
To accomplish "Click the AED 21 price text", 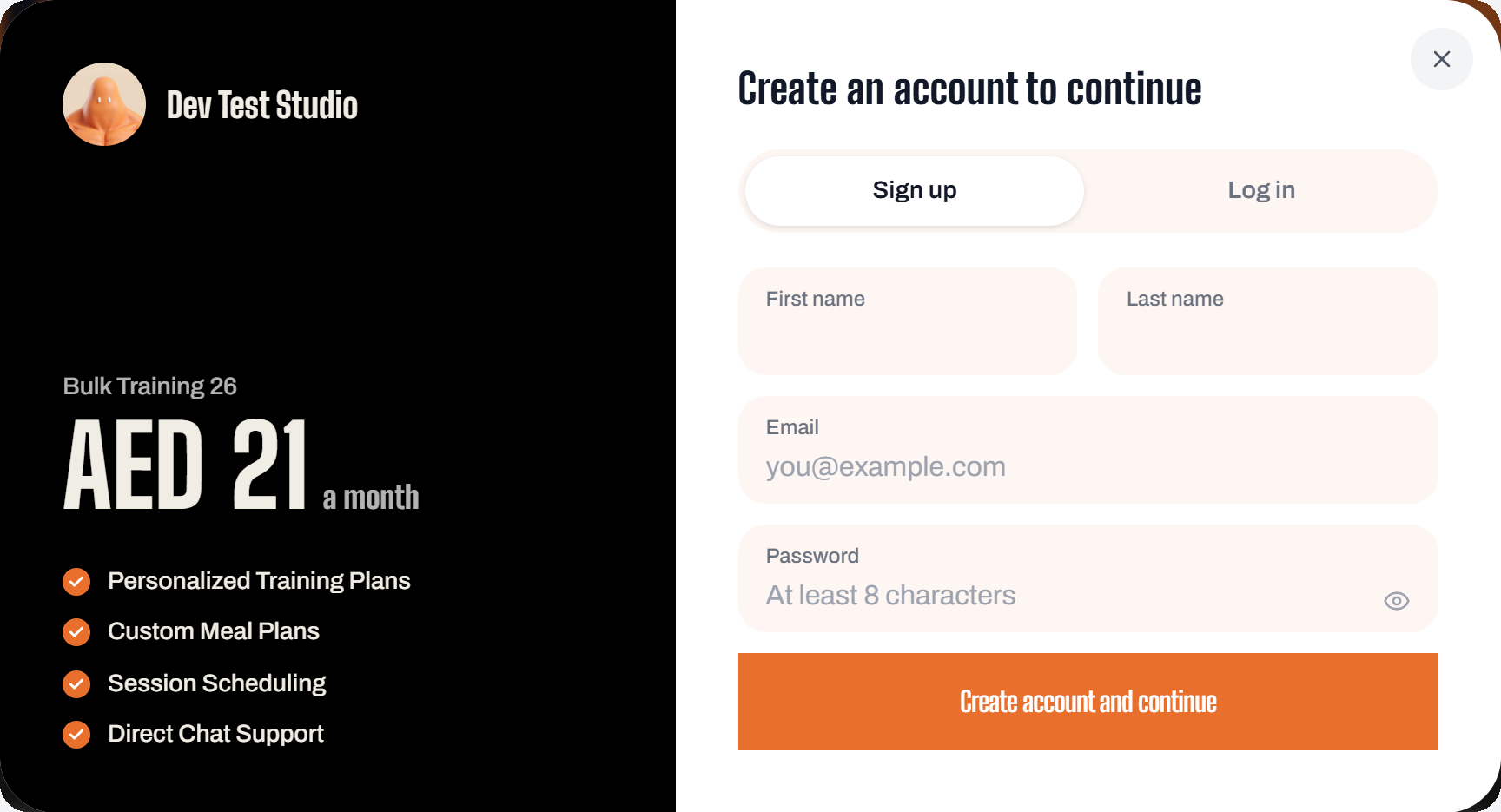I will pos(186,465).
